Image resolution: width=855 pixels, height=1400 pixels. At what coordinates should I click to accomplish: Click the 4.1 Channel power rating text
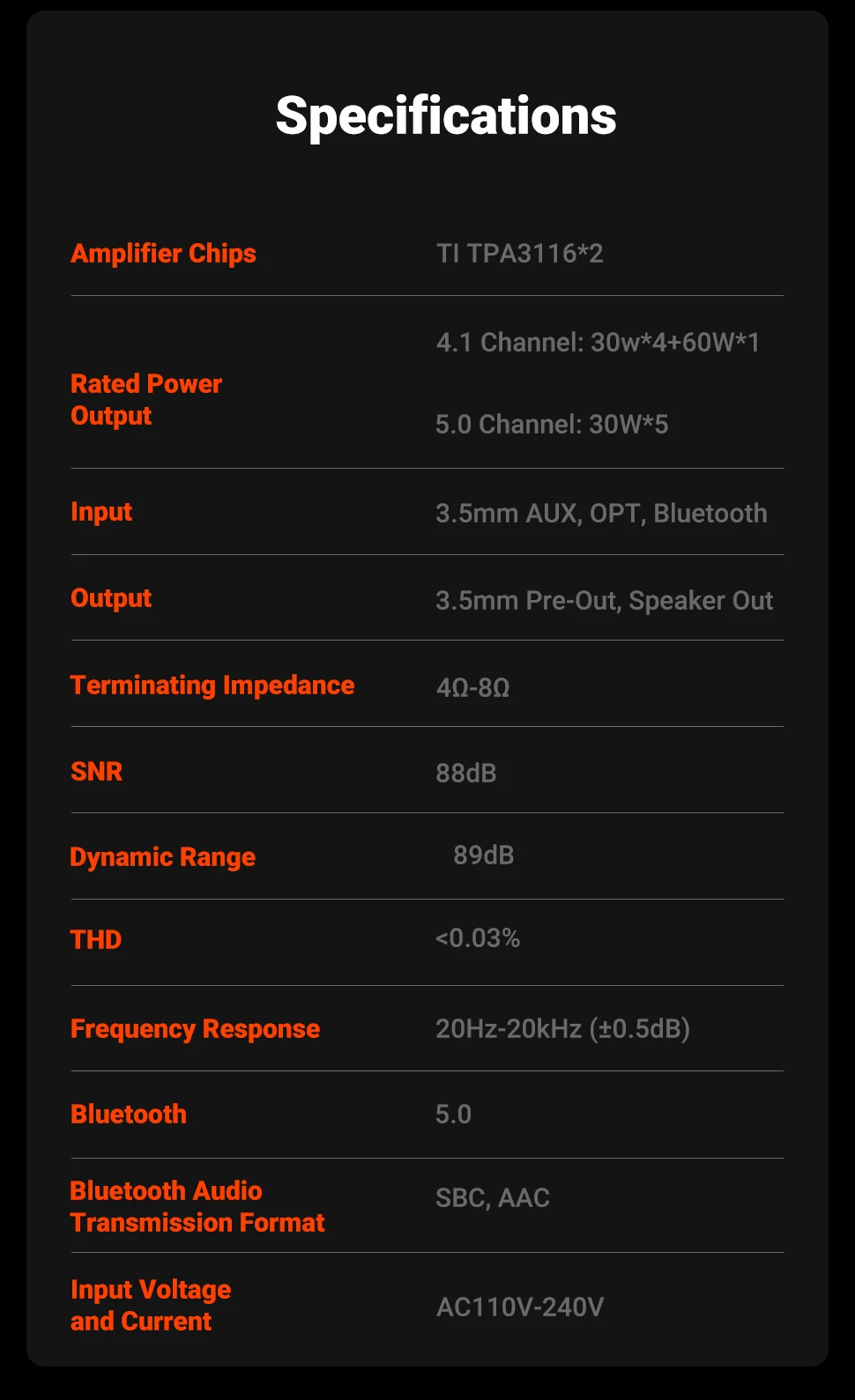point(598,342)
